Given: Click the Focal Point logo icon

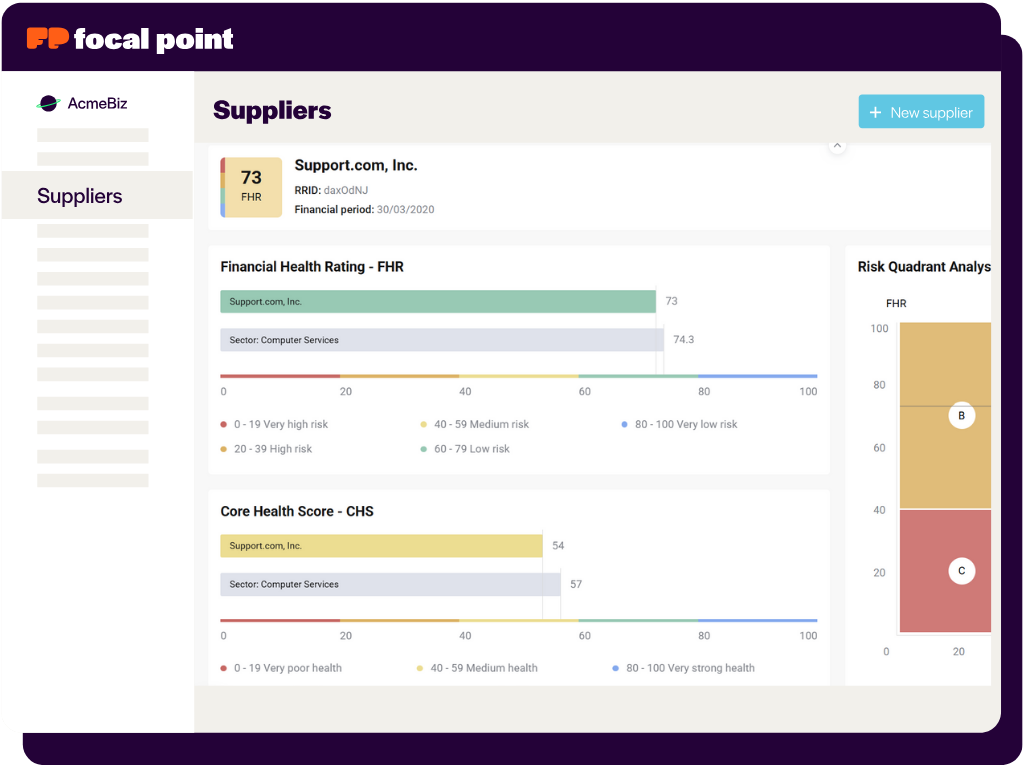Looking at the screenshot, I should click(47, 39).
